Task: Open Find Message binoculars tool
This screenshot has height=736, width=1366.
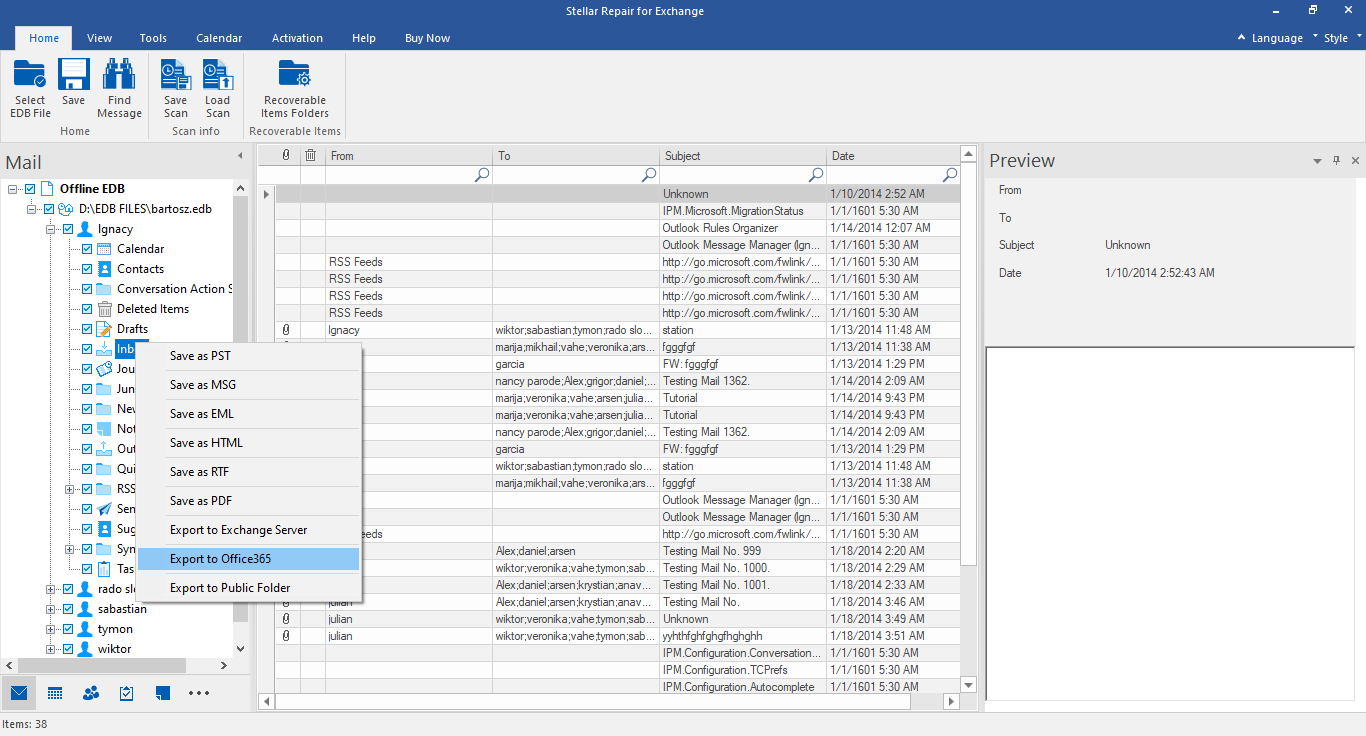Action: click(x=119, y=89)
